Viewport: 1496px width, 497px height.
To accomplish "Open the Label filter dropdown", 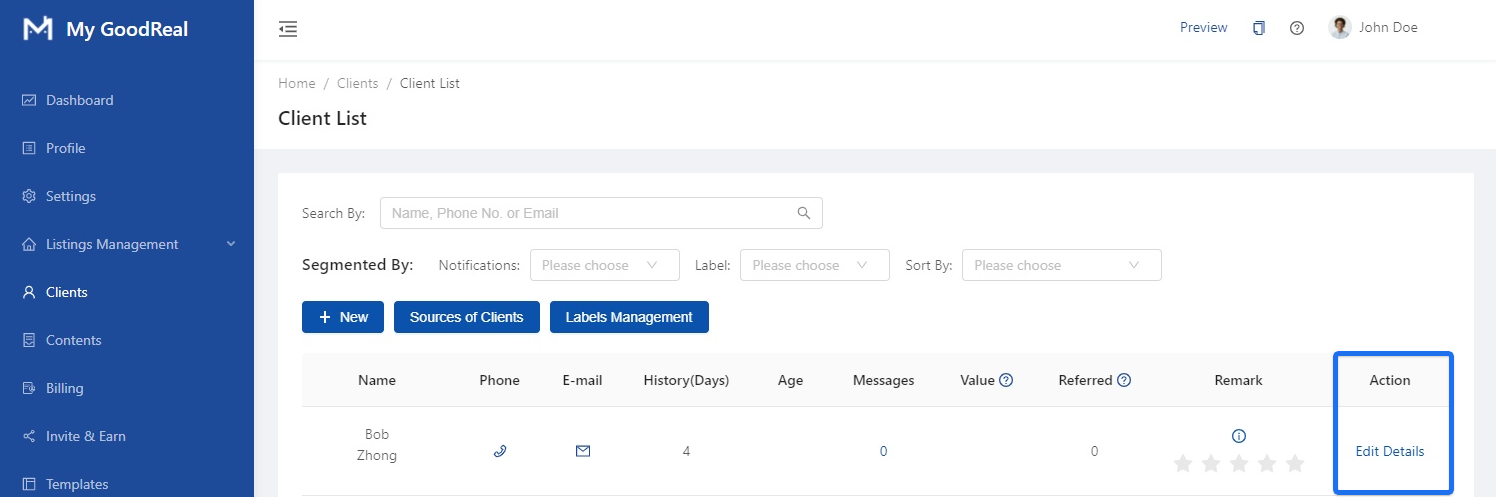I will pos(814,265).
